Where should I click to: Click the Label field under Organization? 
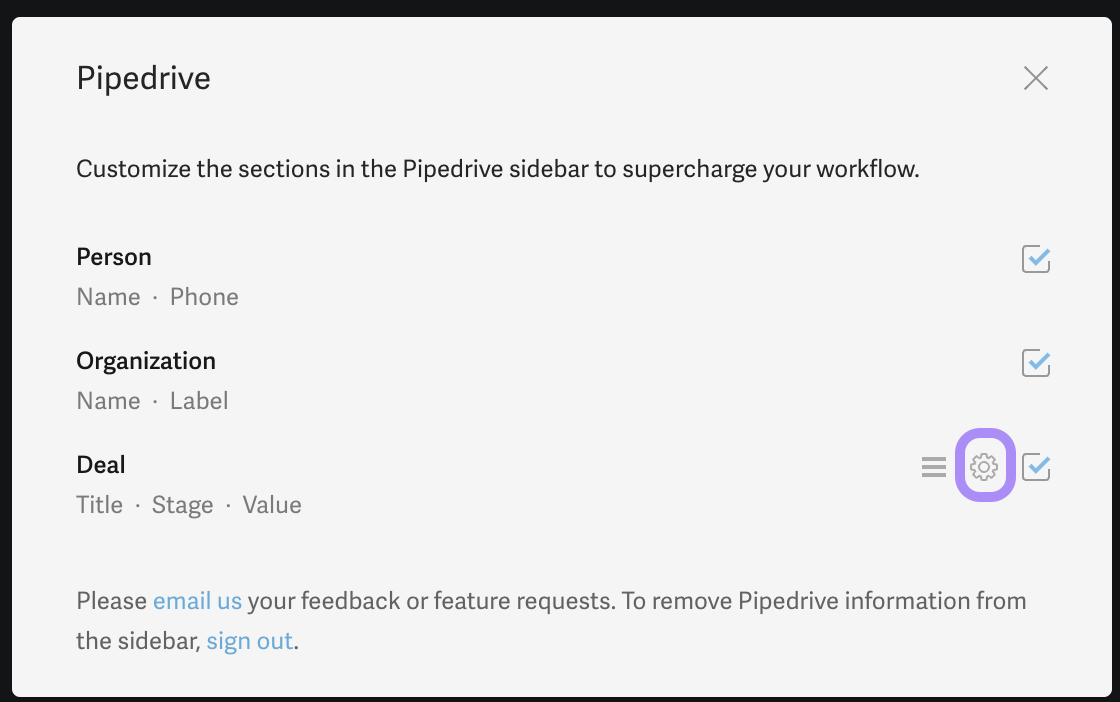(199, 401)
